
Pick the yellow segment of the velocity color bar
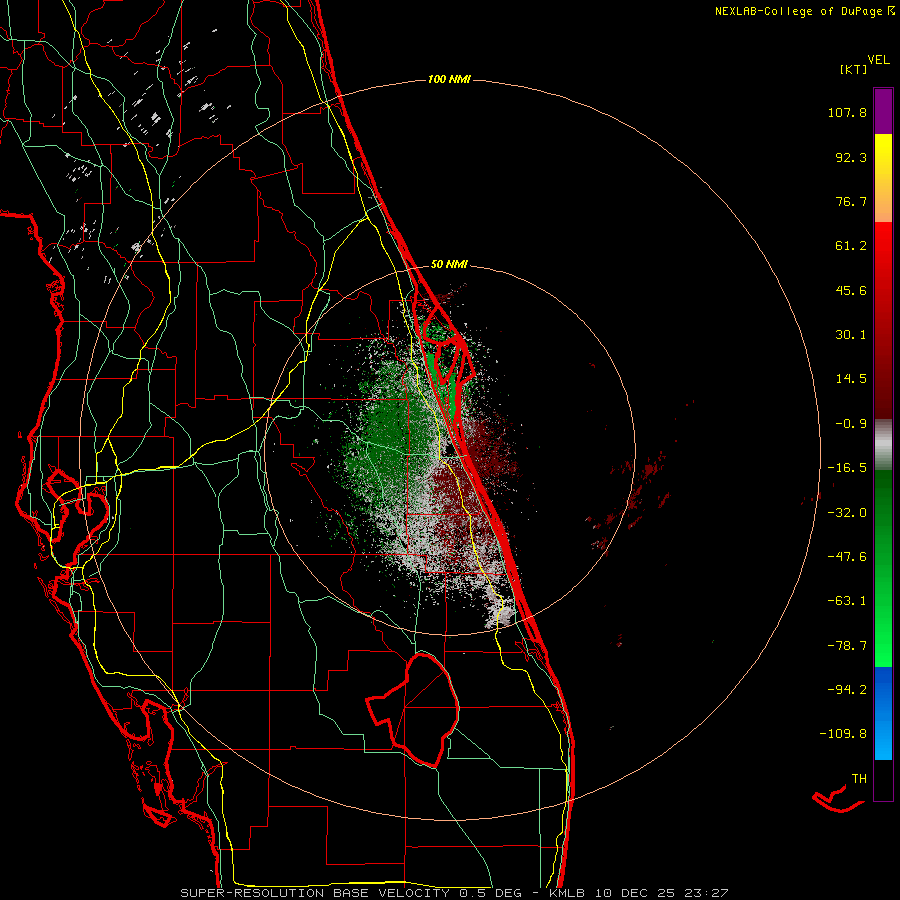[883, 156]
